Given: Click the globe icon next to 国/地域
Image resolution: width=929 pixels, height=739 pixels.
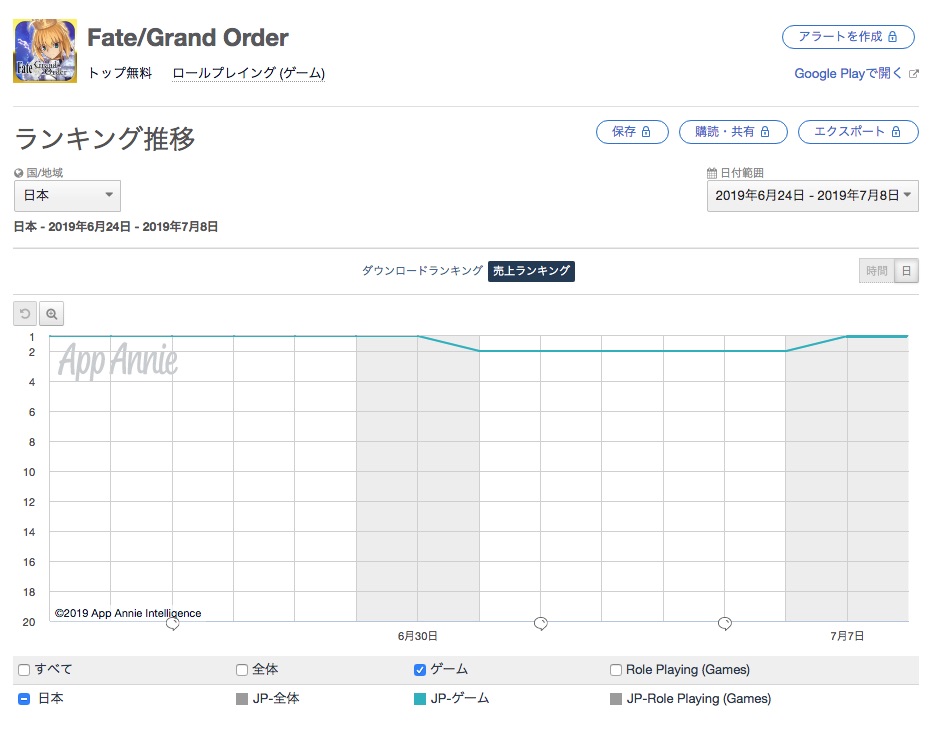Looking at the screenshot, I should pos(18,173).
